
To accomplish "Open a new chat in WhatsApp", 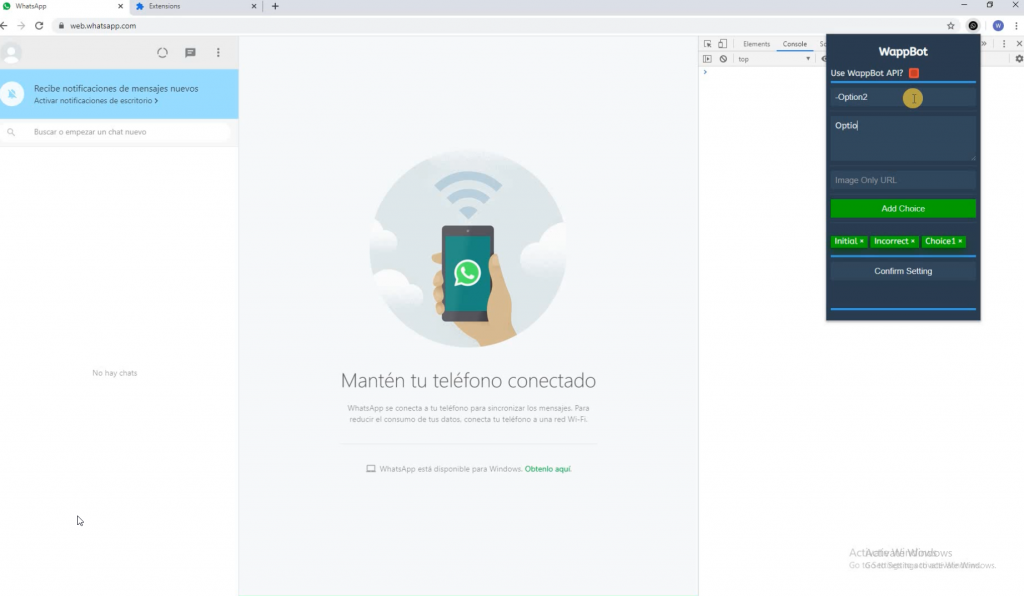I will point(190,52).
